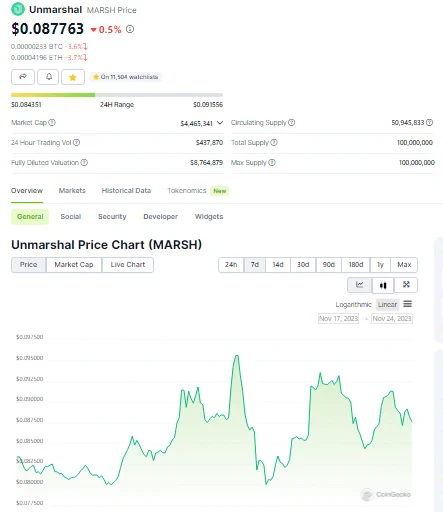The width and height of the screenshot is (443, 512).
Task: Click the Unmarshal green coin logo
Action: click(18, 9)
